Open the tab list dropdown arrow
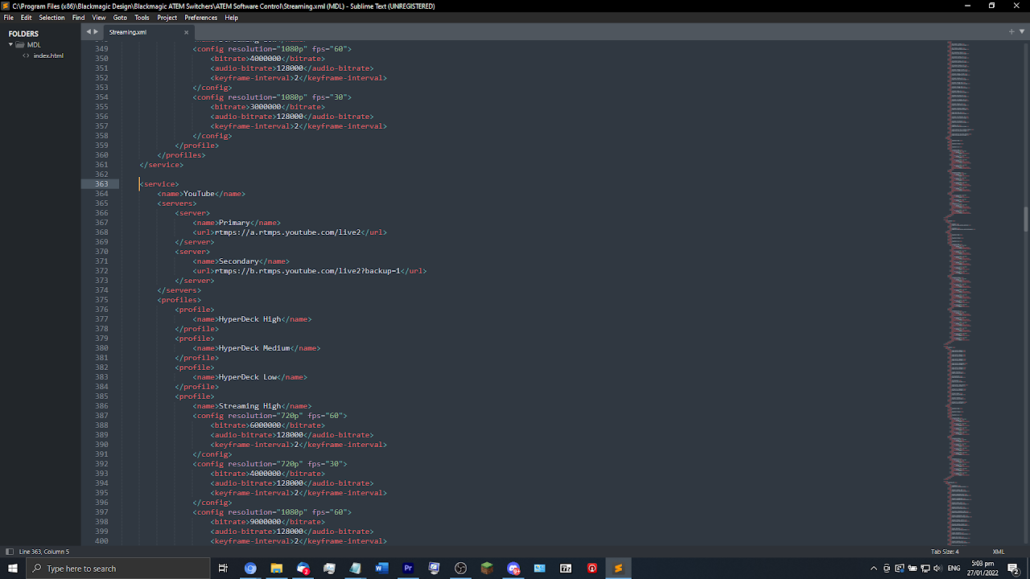Screen dimensions: 1030x579 pos(1021,32)
